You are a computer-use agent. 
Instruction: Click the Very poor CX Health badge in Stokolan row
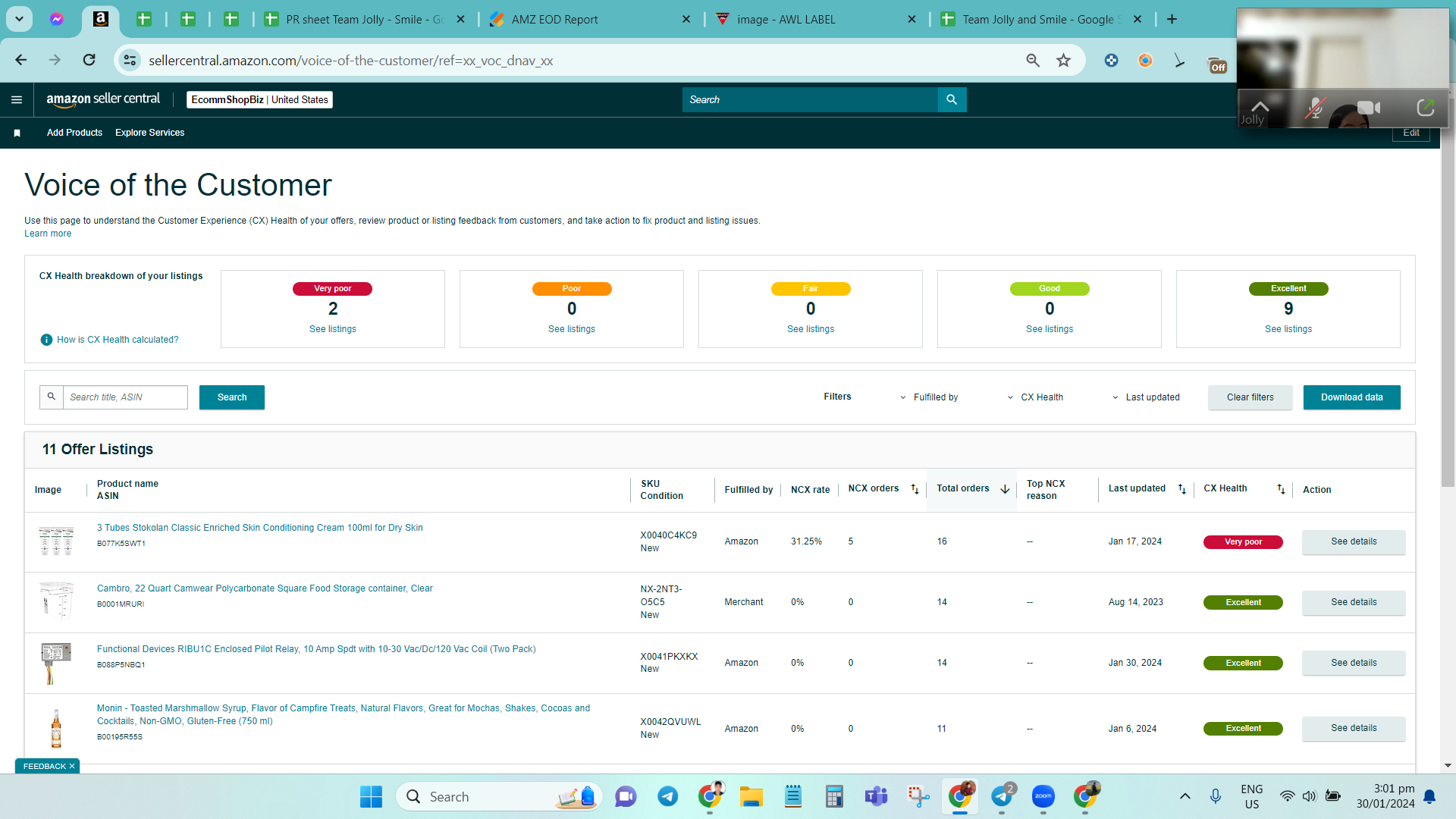(x=1243, y=541)
